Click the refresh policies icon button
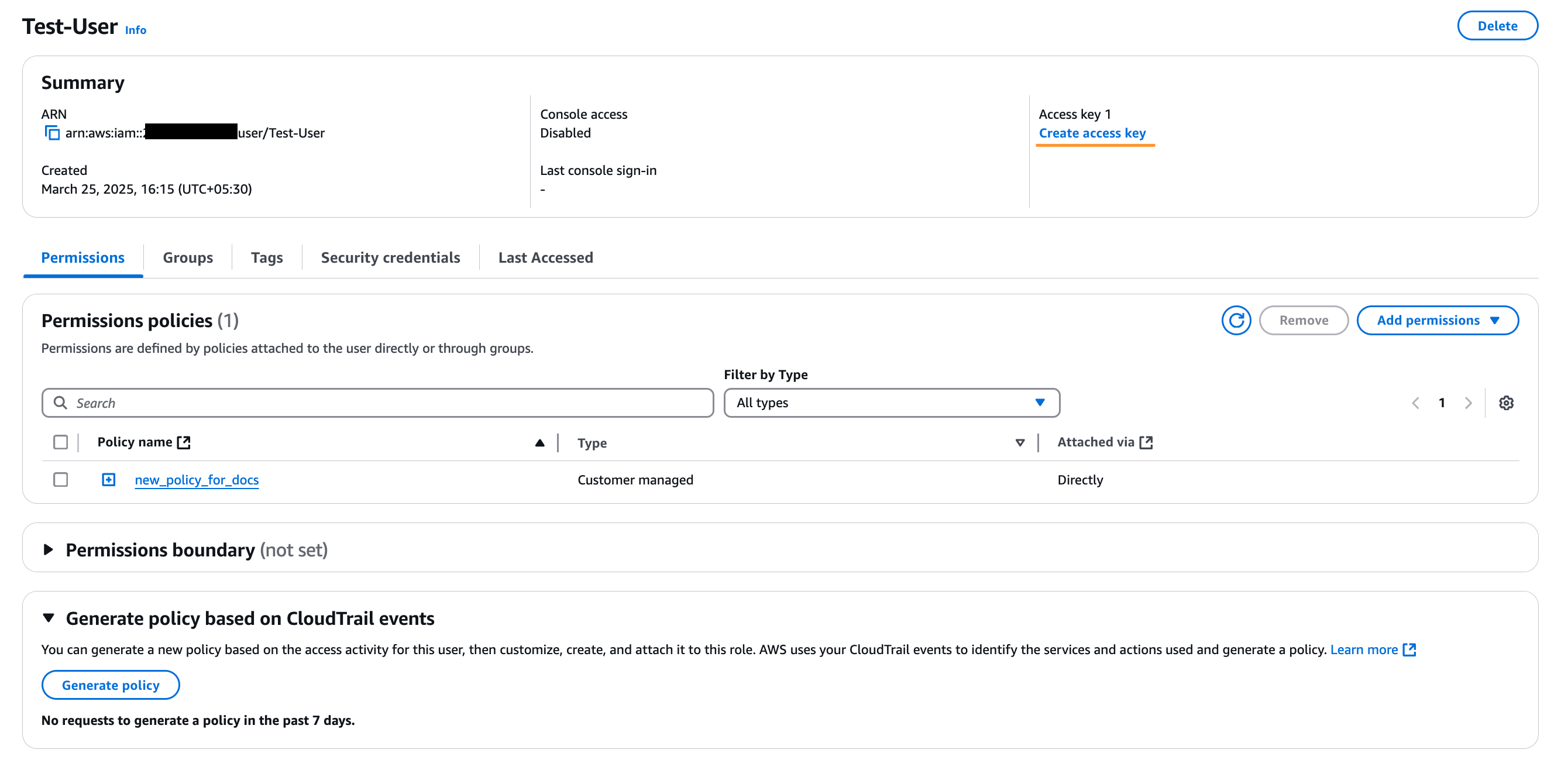Screen dimensions: 1568x777 click(1236, 320)
